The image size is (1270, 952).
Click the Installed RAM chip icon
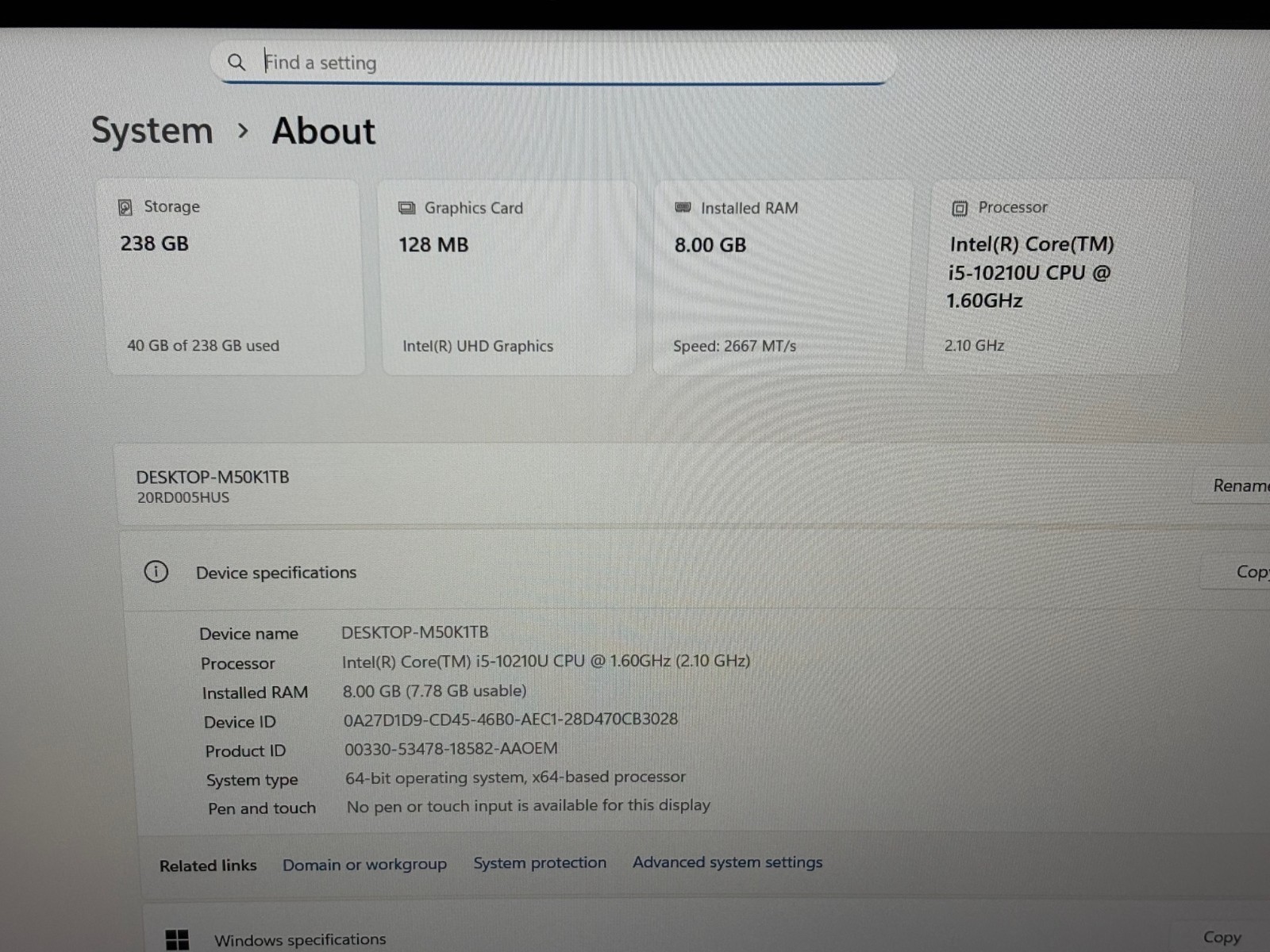[683, 208]
